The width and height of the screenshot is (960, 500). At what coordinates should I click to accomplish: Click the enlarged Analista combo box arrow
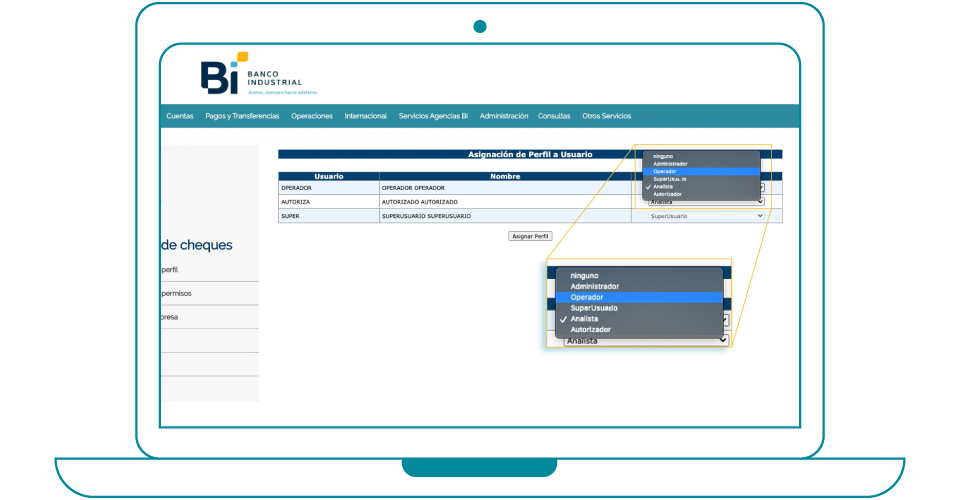coord(722,340)
